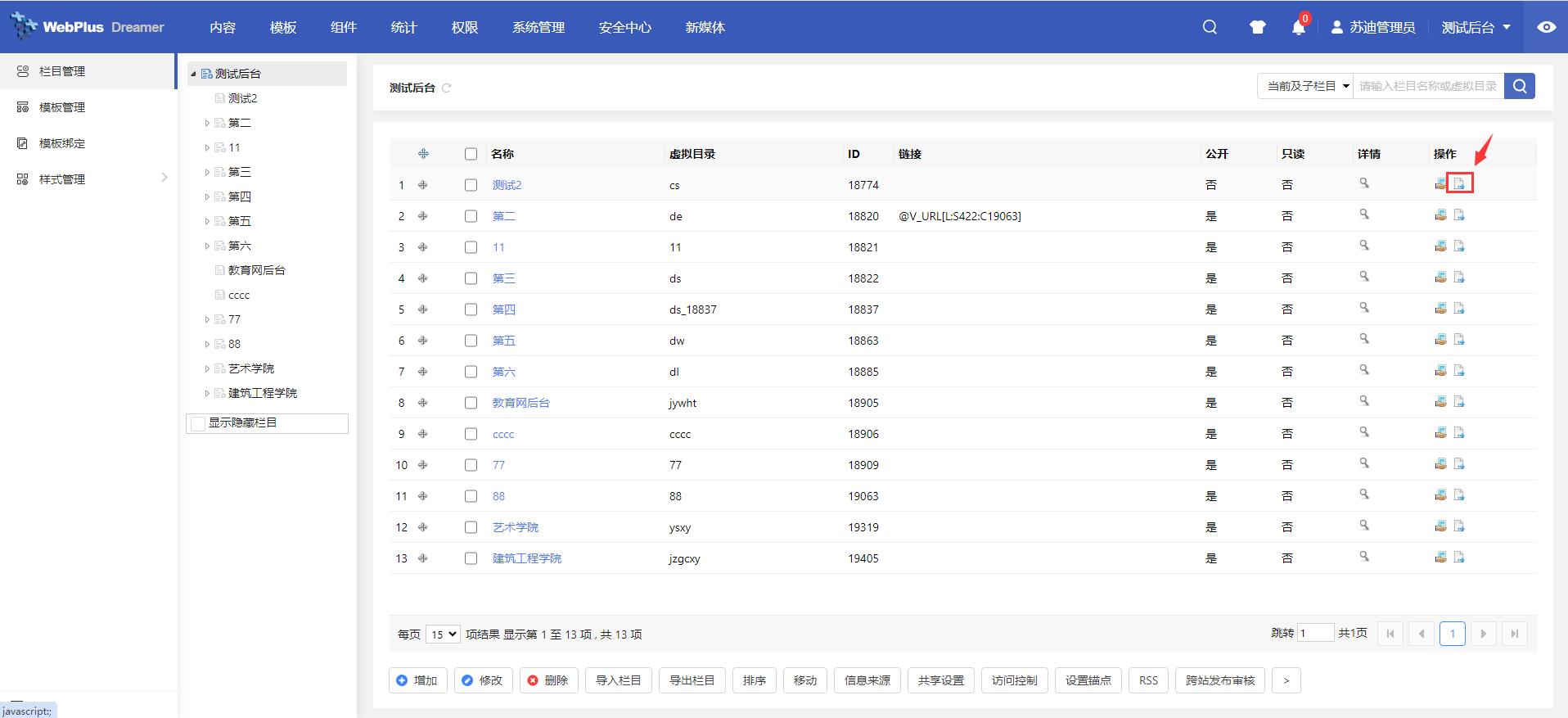Check the box for row 测试2

tap(471, 185)
